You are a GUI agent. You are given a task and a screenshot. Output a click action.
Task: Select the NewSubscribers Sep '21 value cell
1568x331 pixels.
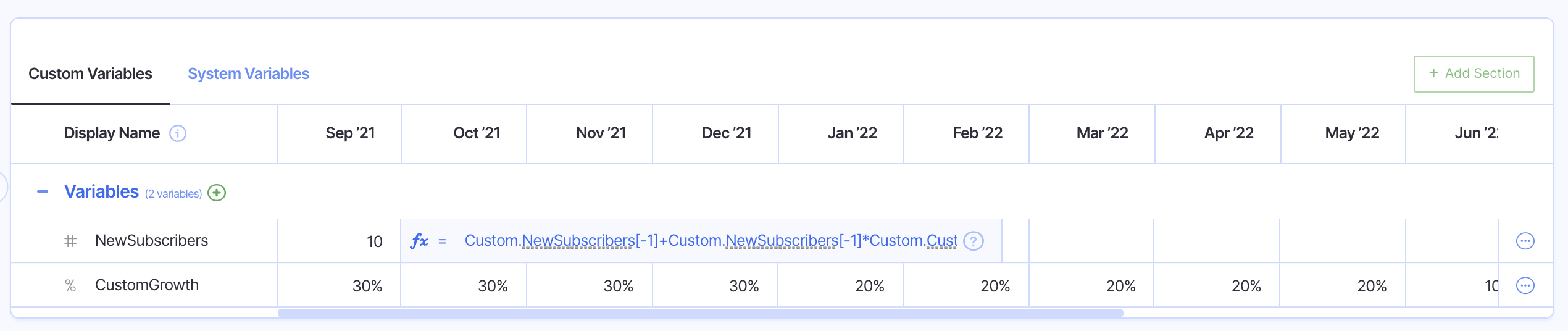tap(340, 241)
